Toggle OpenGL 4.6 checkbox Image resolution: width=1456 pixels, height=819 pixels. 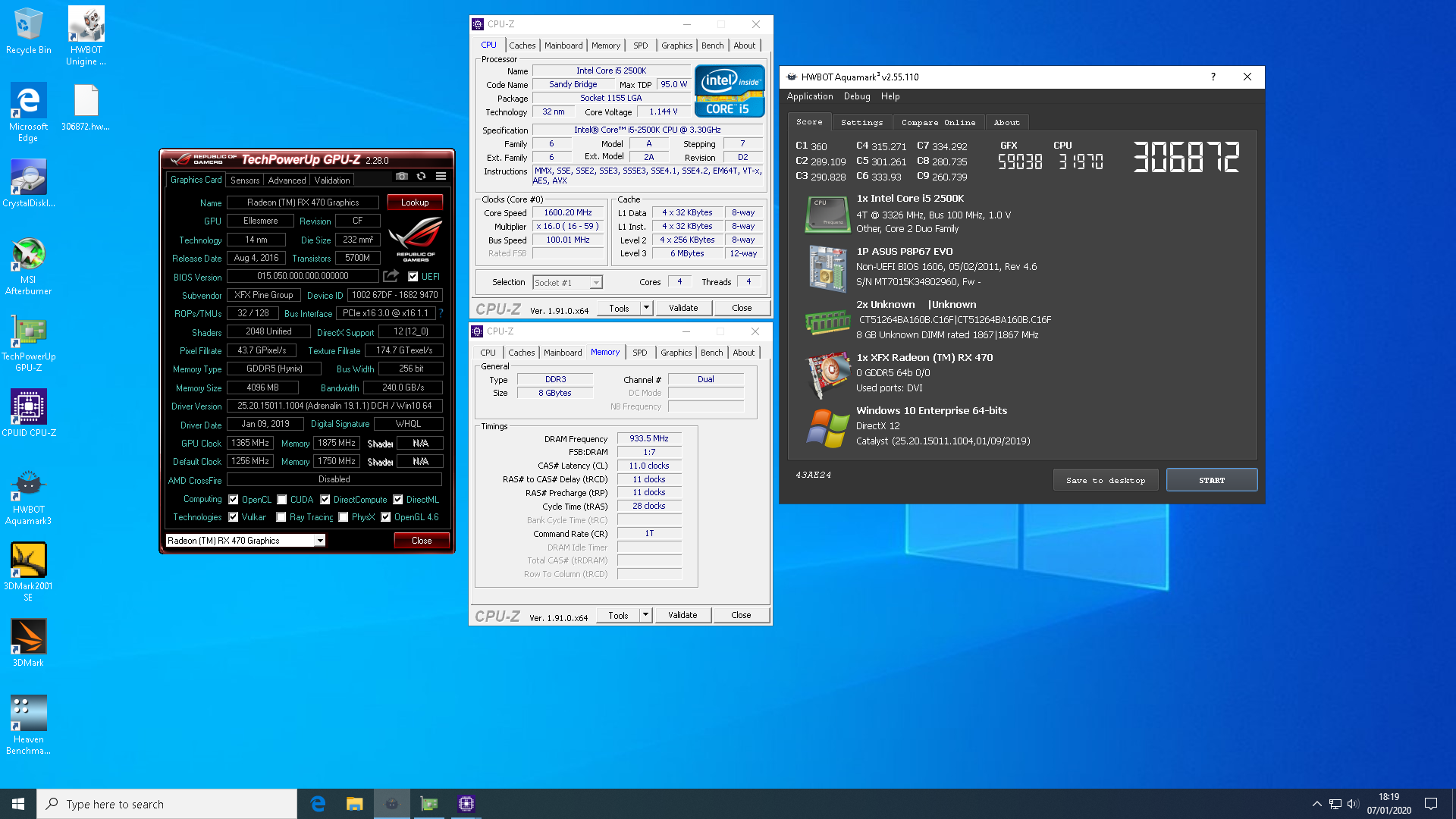tap(386, 517)
